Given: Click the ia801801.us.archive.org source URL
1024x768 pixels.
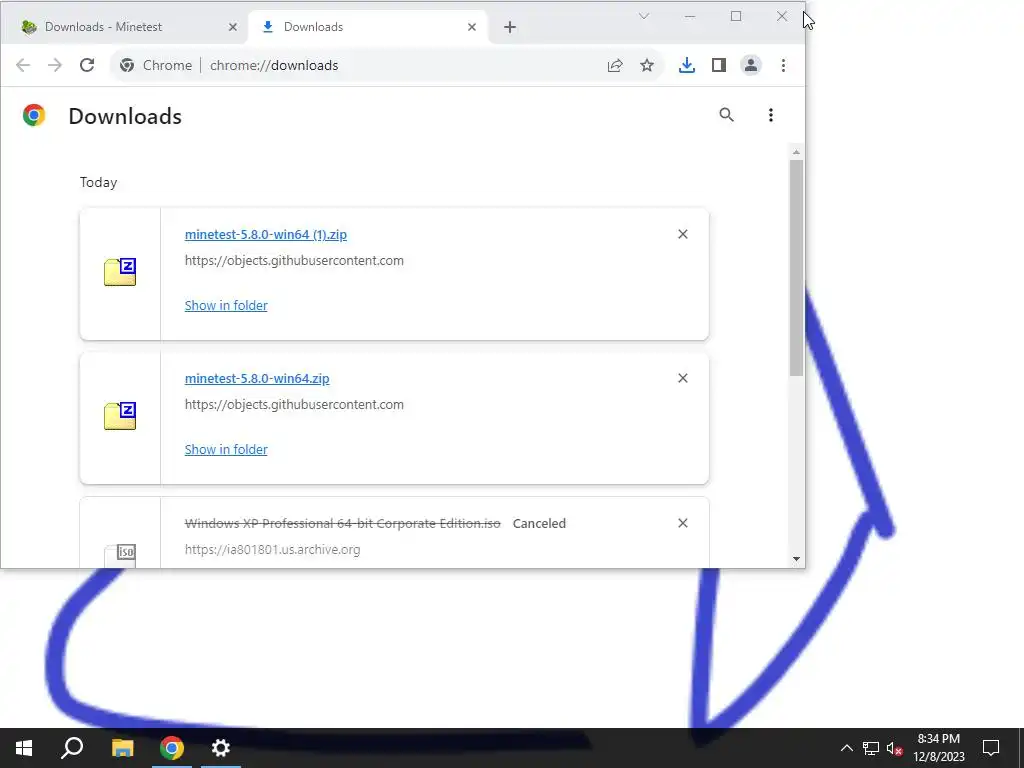Looking at the screenshot, I should click(272, 550).
